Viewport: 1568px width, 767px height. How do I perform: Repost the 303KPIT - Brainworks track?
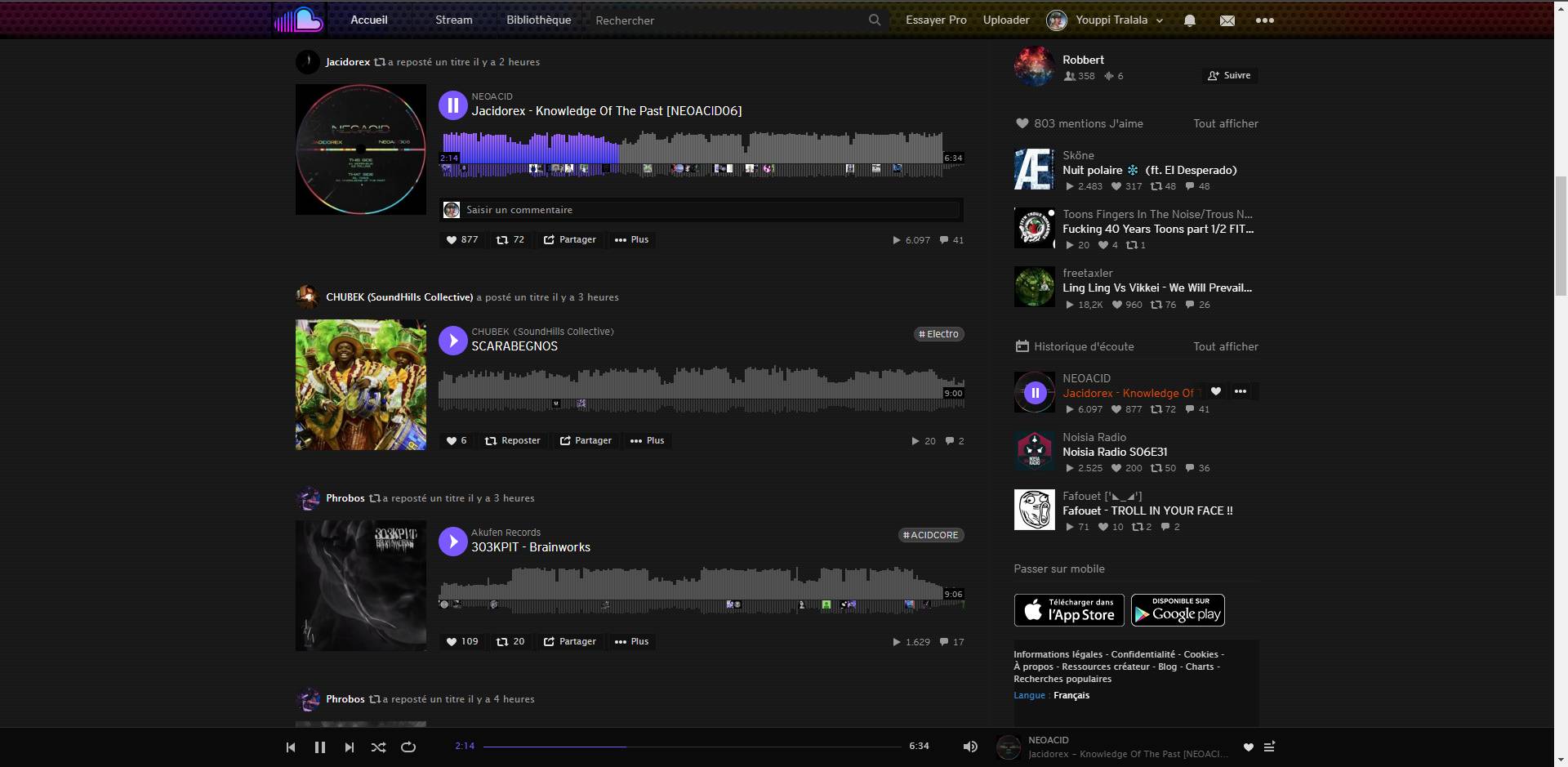pyautogui.click(x=510, y=641)
